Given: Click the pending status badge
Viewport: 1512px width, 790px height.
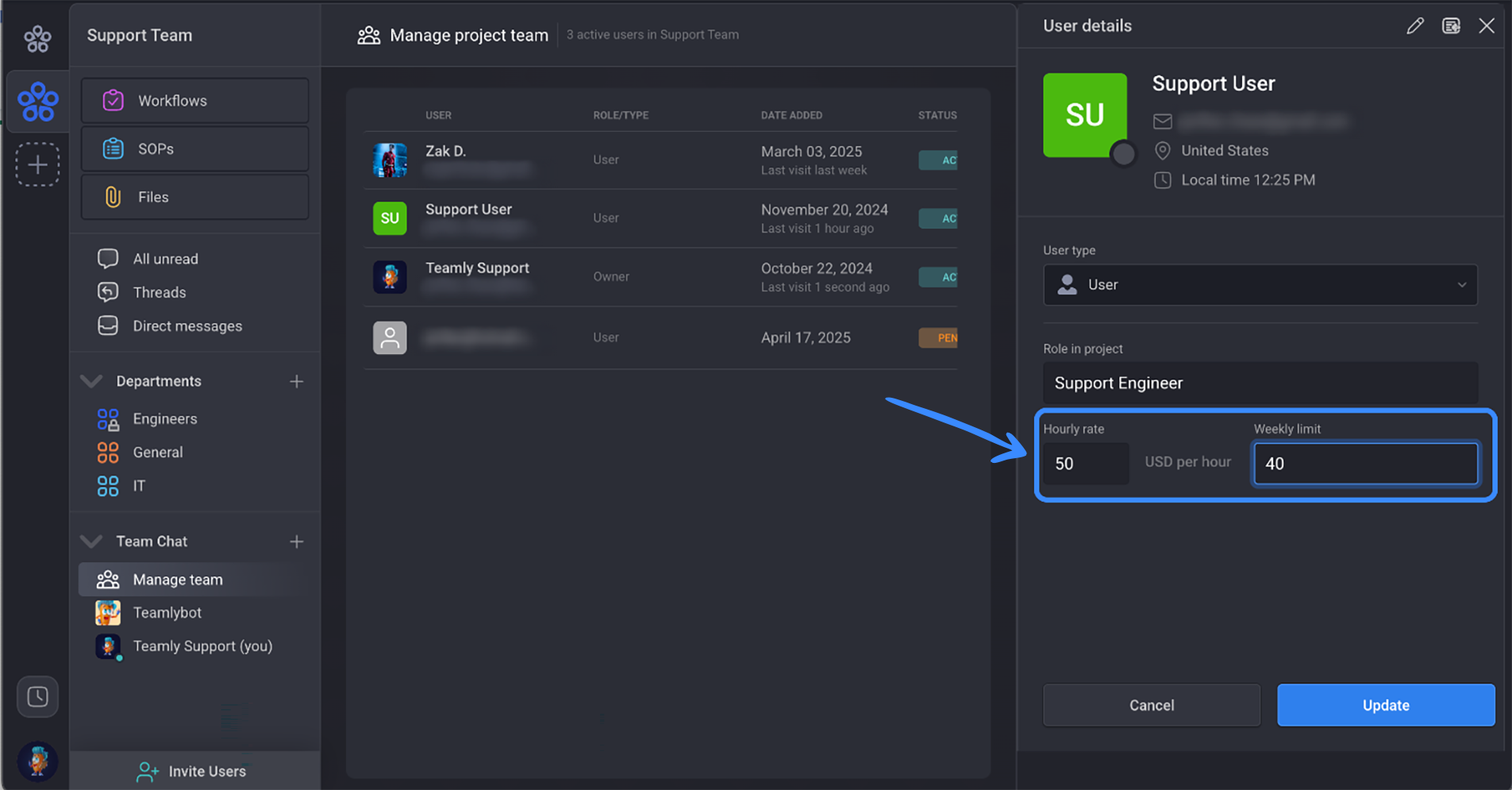Looking at the screenshot, I should coord(938,337).
